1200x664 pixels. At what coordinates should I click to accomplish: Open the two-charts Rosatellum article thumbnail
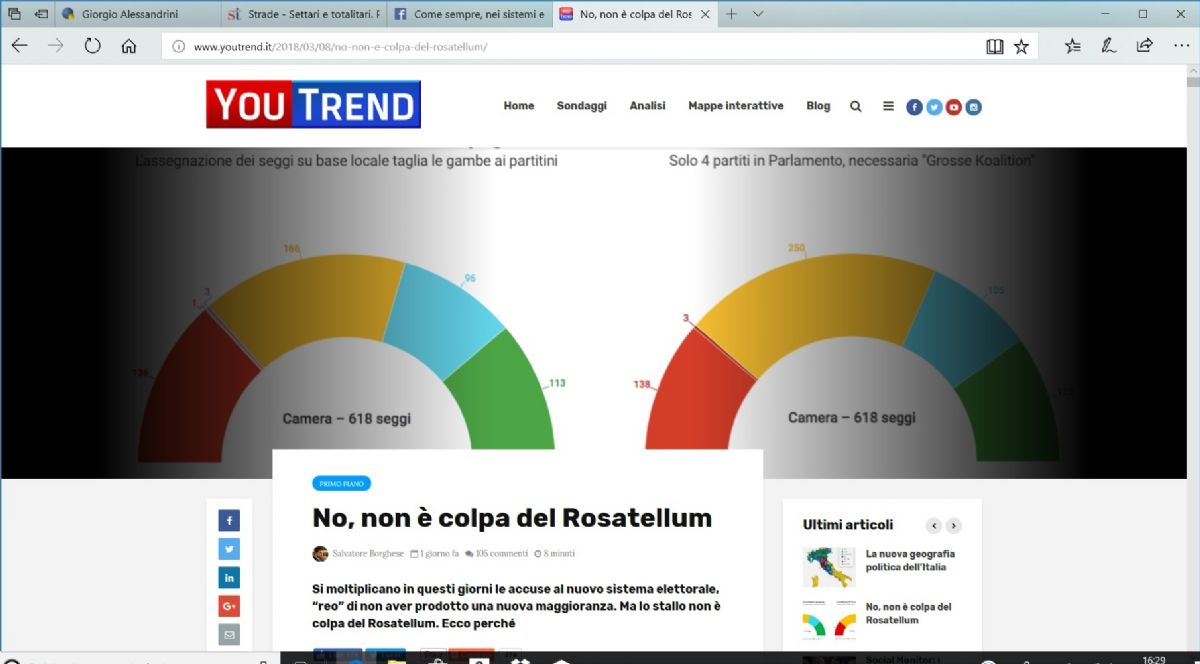click(x=828, y=620)
